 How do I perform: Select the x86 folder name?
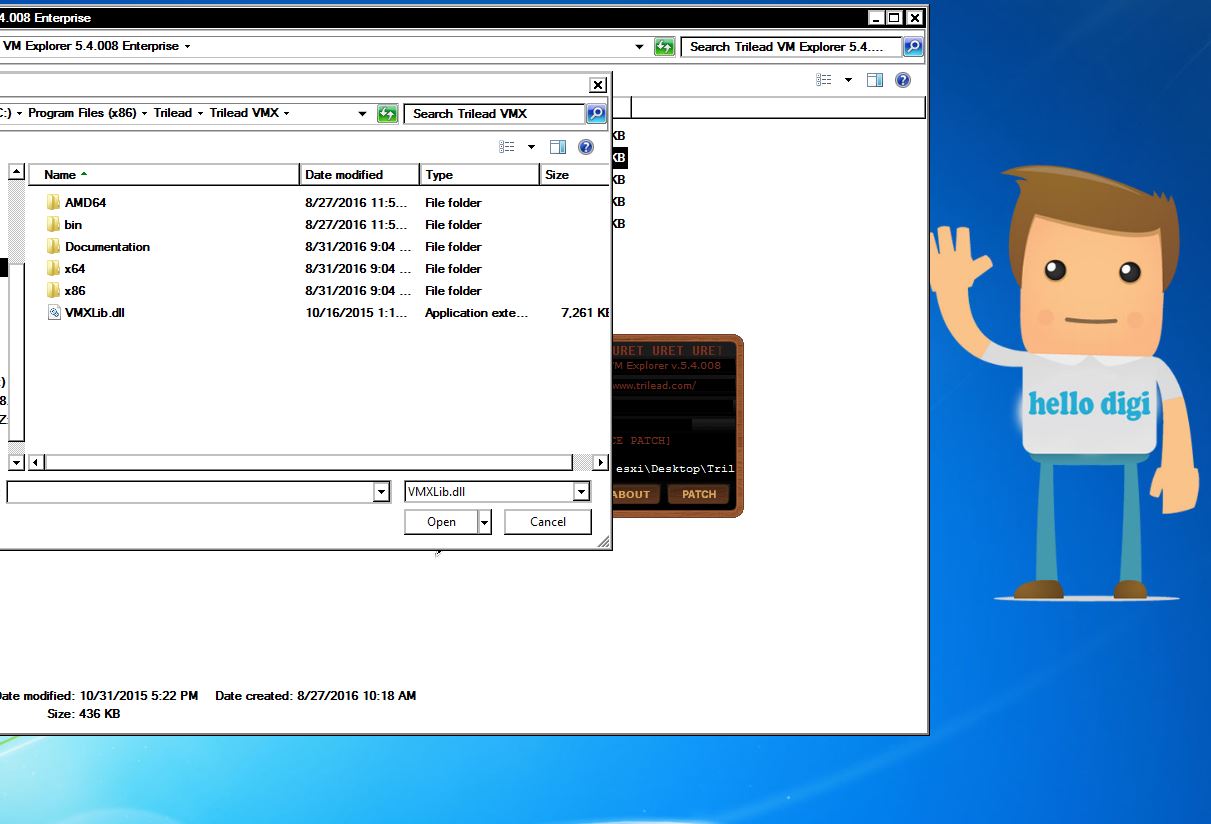tap(75, 290)
